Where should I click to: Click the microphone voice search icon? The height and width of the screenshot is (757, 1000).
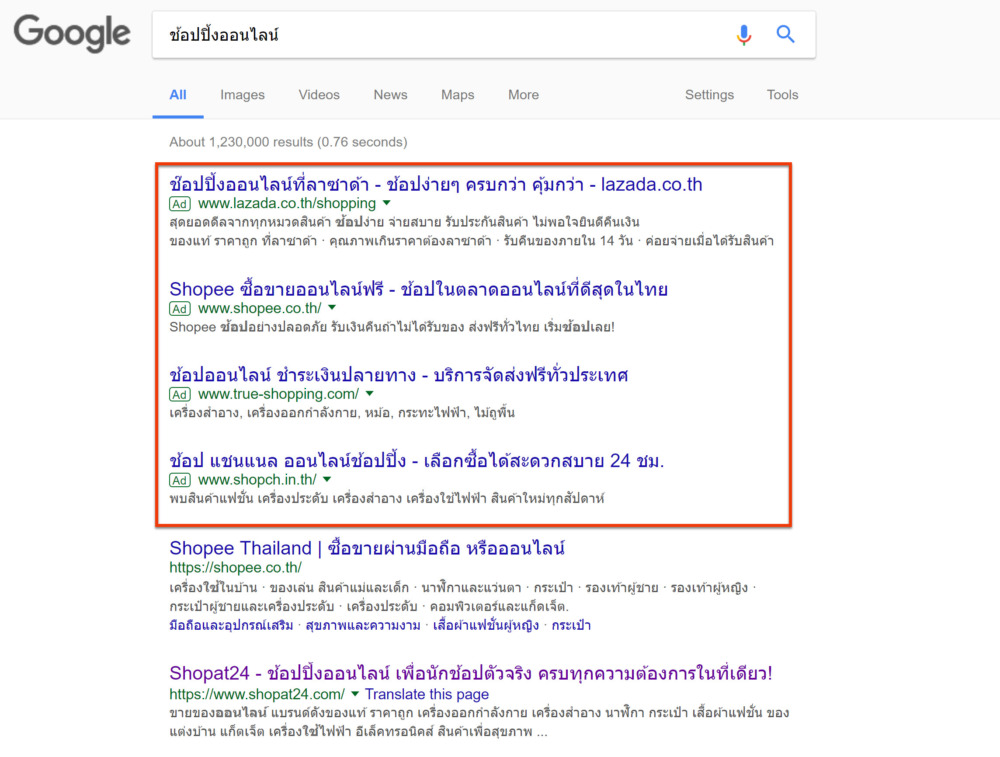tap(744, 34)
